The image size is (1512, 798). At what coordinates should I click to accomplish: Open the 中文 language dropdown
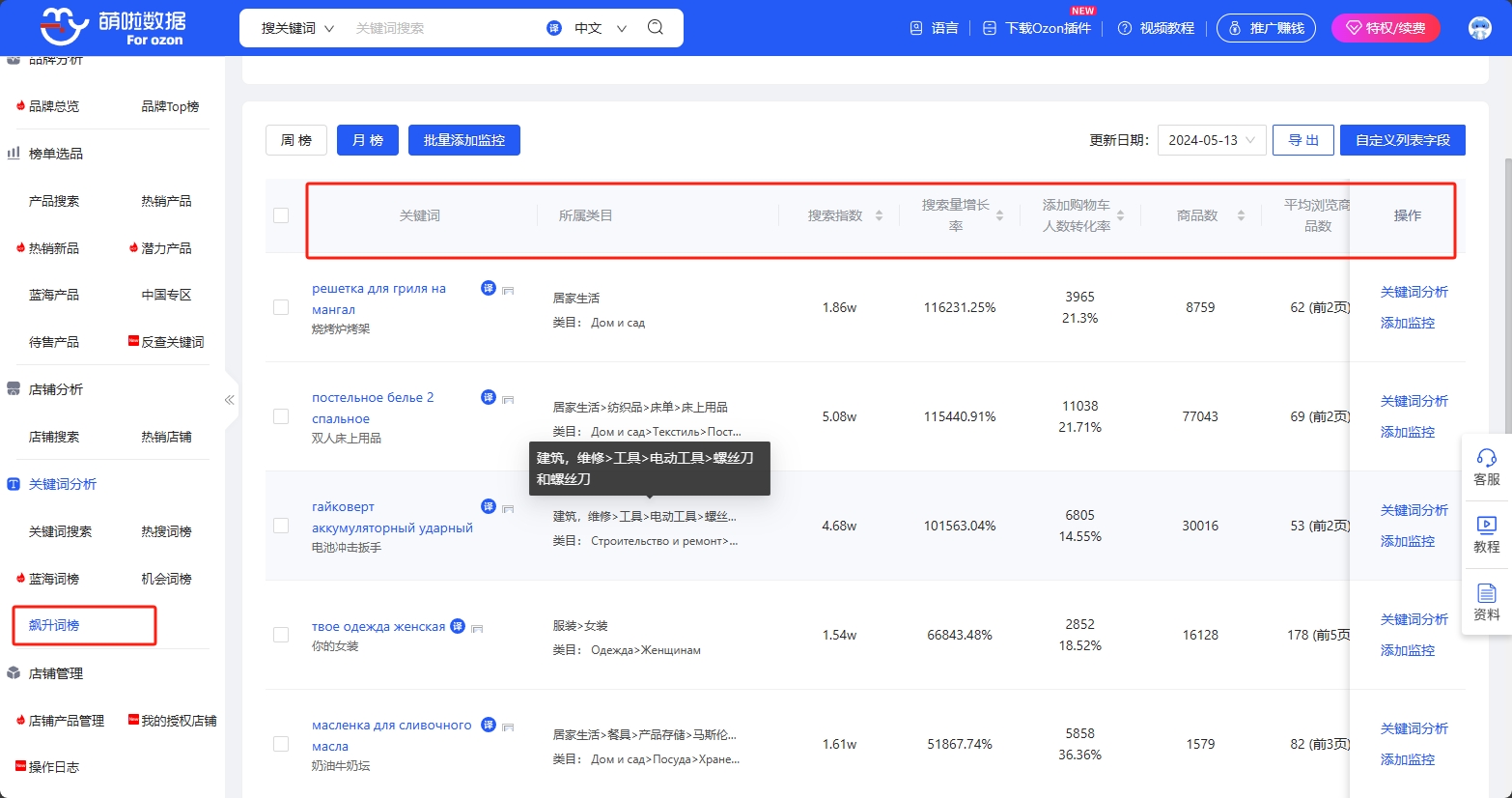(601, 28)
